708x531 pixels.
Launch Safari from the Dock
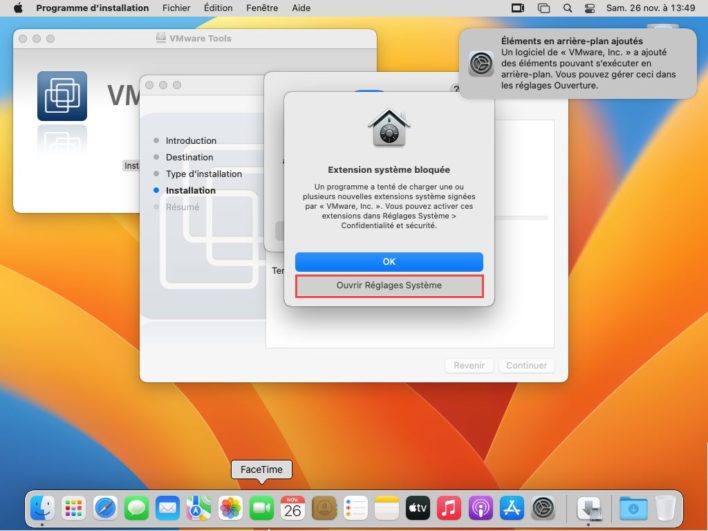[105, 508]
